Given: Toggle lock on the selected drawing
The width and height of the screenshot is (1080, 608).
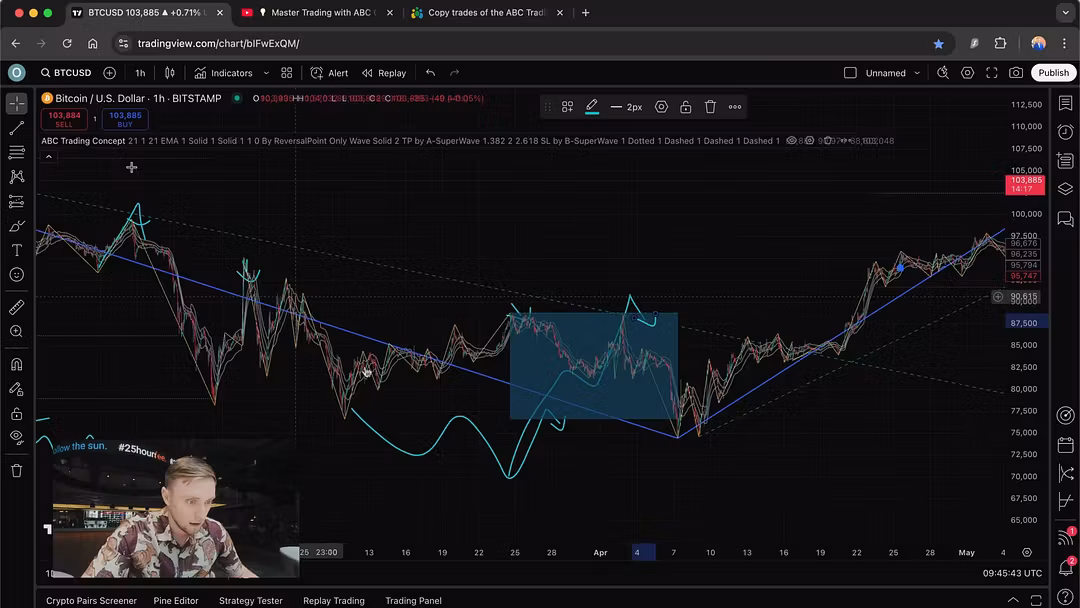Looking at the screenshot, I should (x=685, y=107).
